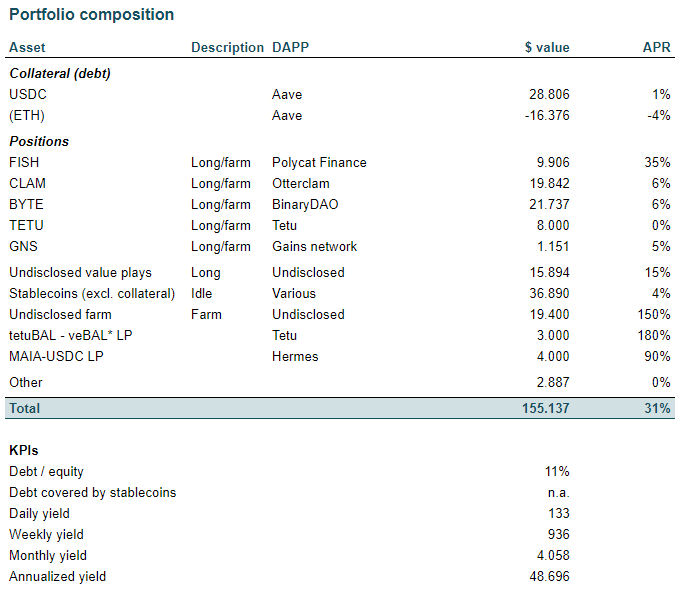
Task: Select the 90% APR cell
Action: coord(657,357)
